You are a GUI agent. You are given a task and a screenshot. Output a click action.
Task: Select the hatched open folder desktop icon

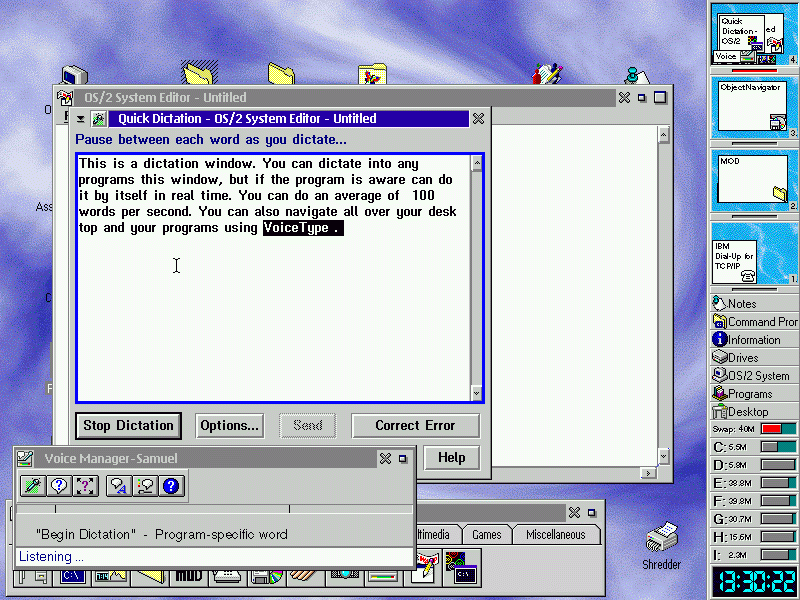199,72
